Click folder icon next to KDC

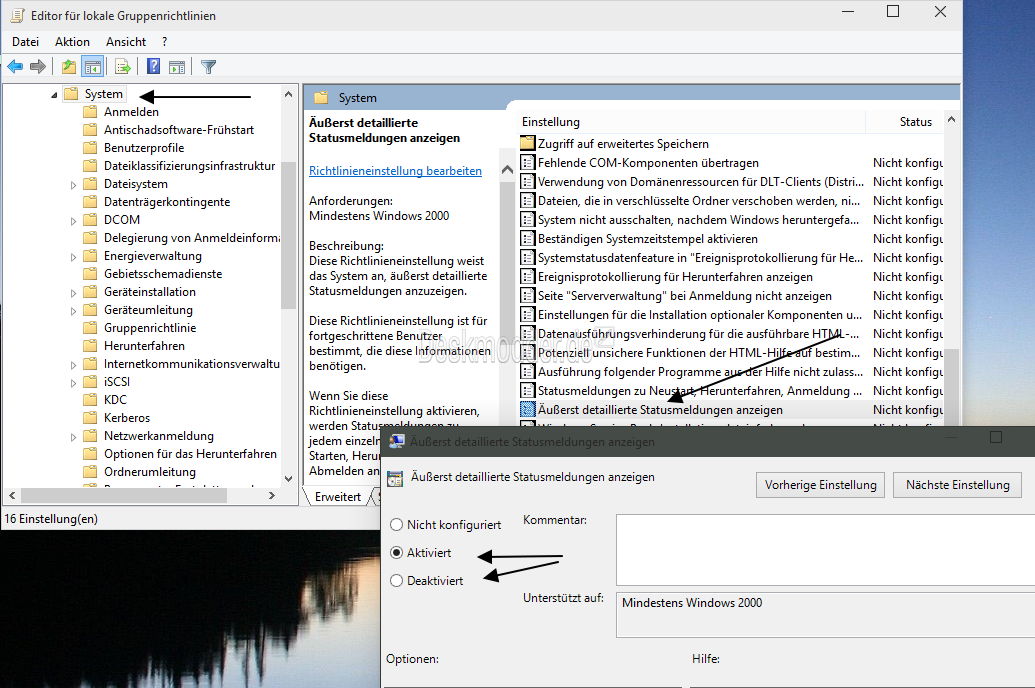pos(90,399)
